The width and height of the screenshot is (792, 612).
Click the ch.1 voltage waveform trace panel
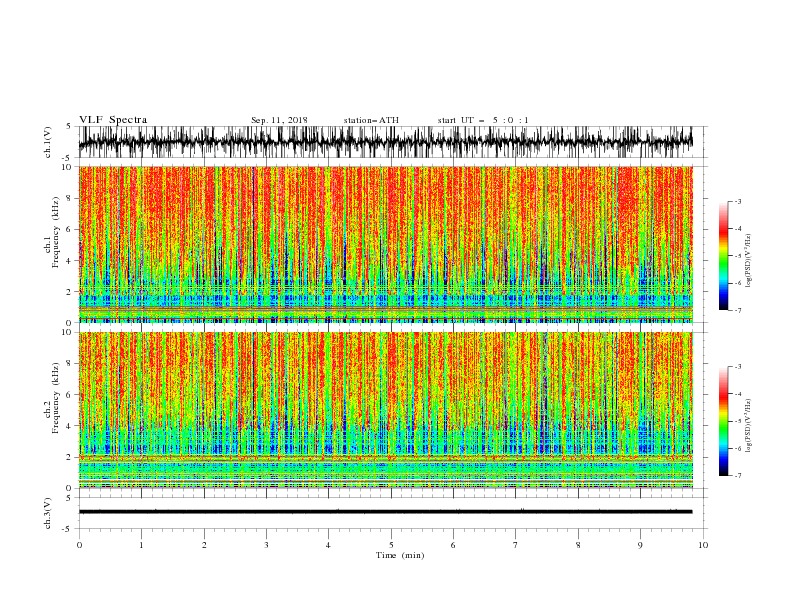pyautogui.click(x=385, y=142)
